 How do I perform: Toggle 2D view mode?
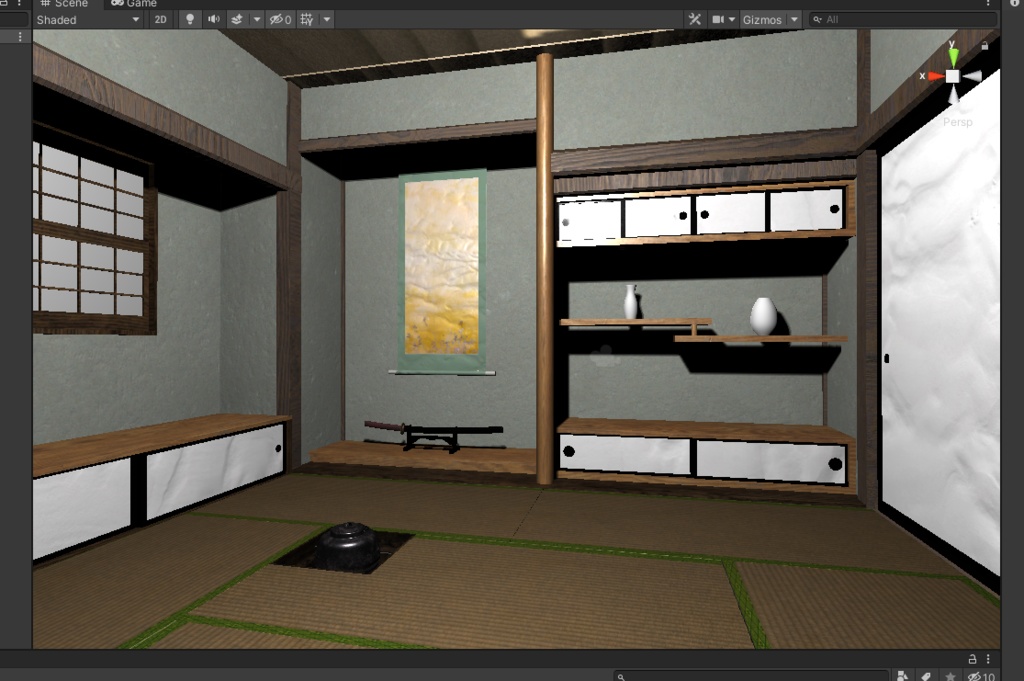160,19
